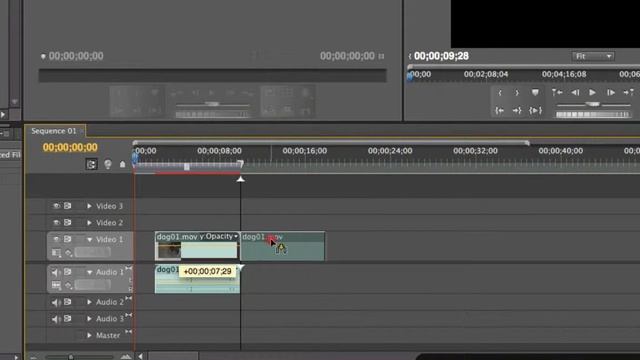The width and height of the screenshot is (640, 360).
Task: Toggle sync lock for Video 3
Action: coord(68,206)
